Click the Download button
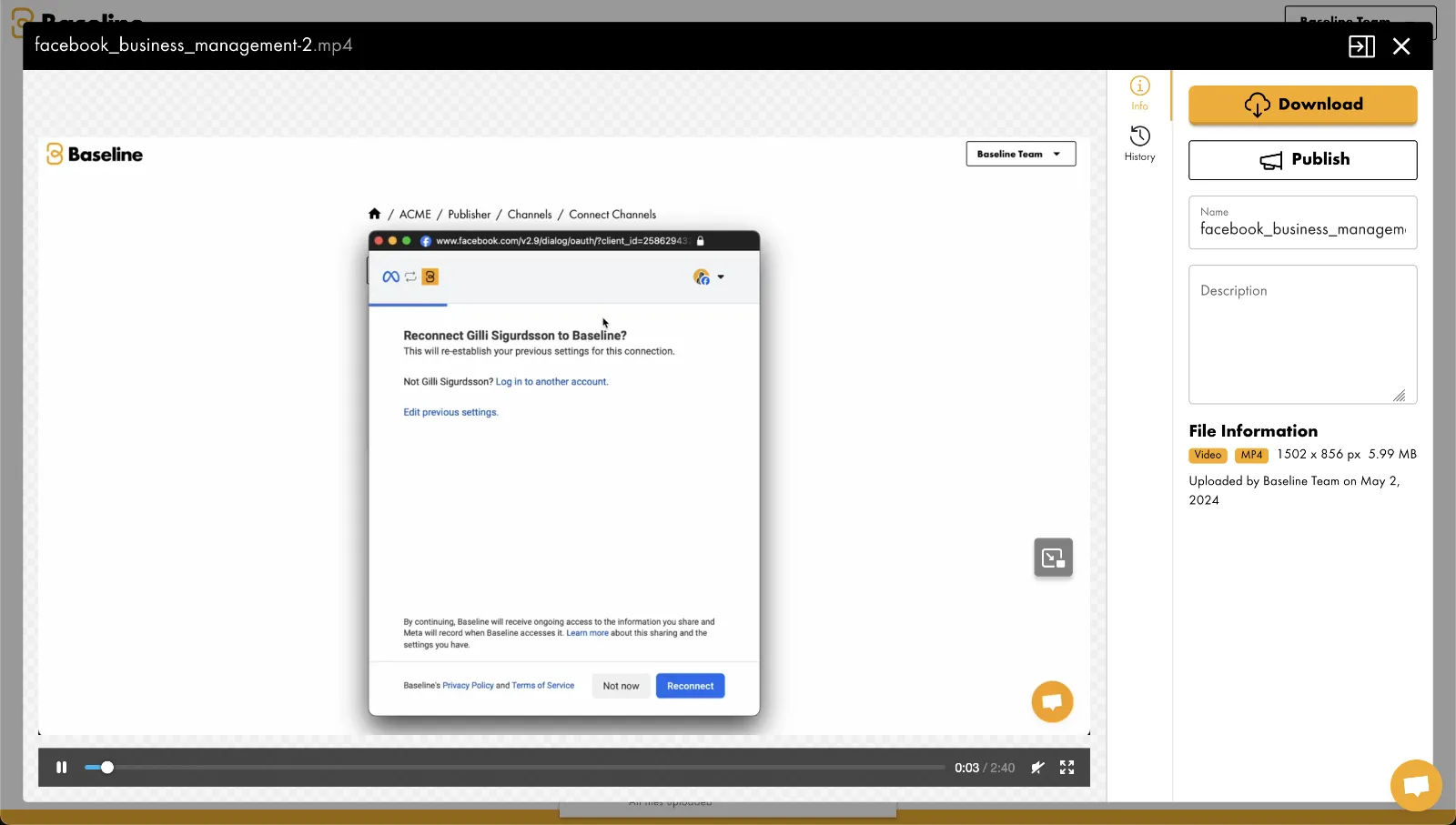The height and width of the screenshot is (825, 1456). coord(1303,105)
